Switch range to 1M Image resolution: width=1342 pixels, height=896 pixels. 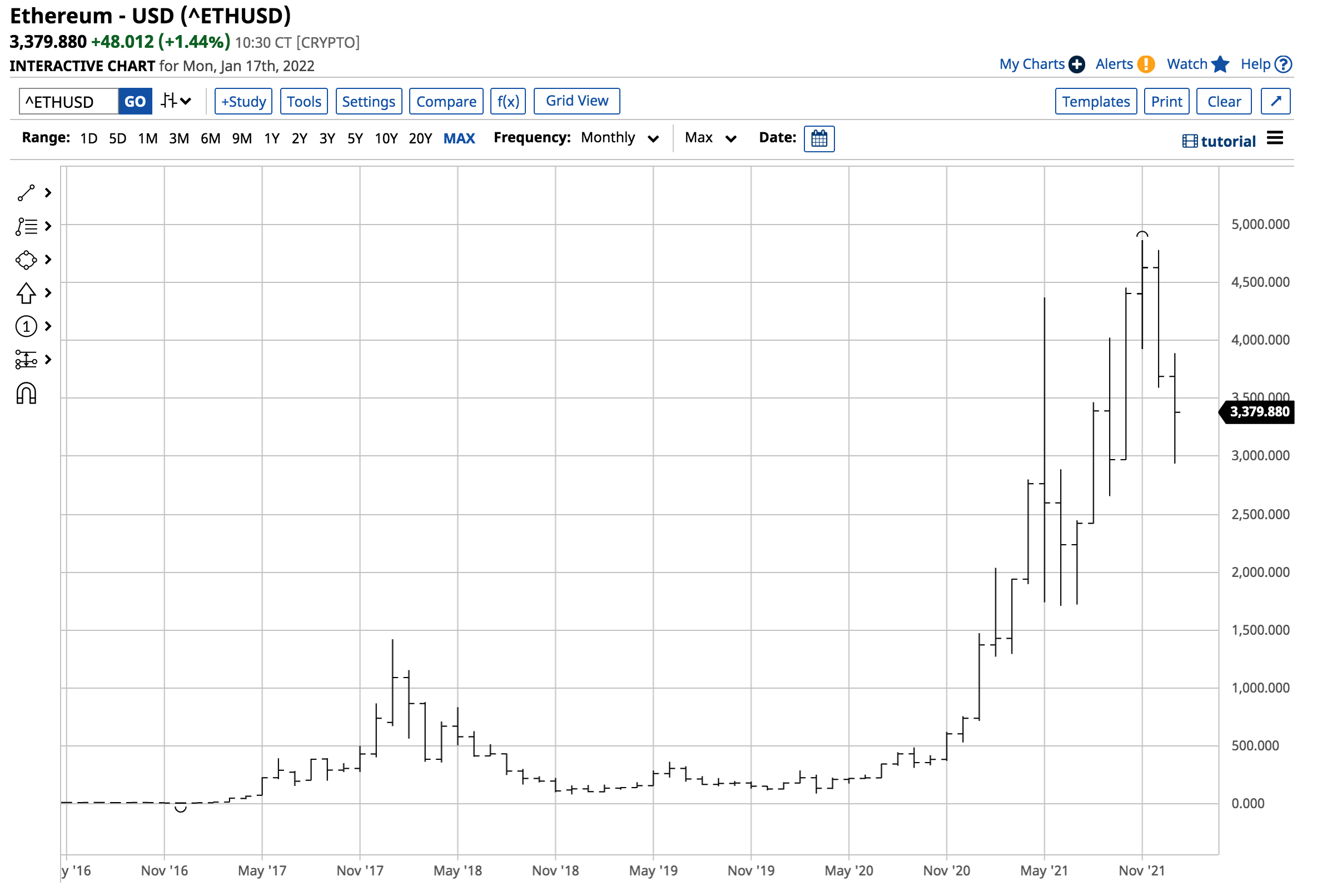pos(147,138)
